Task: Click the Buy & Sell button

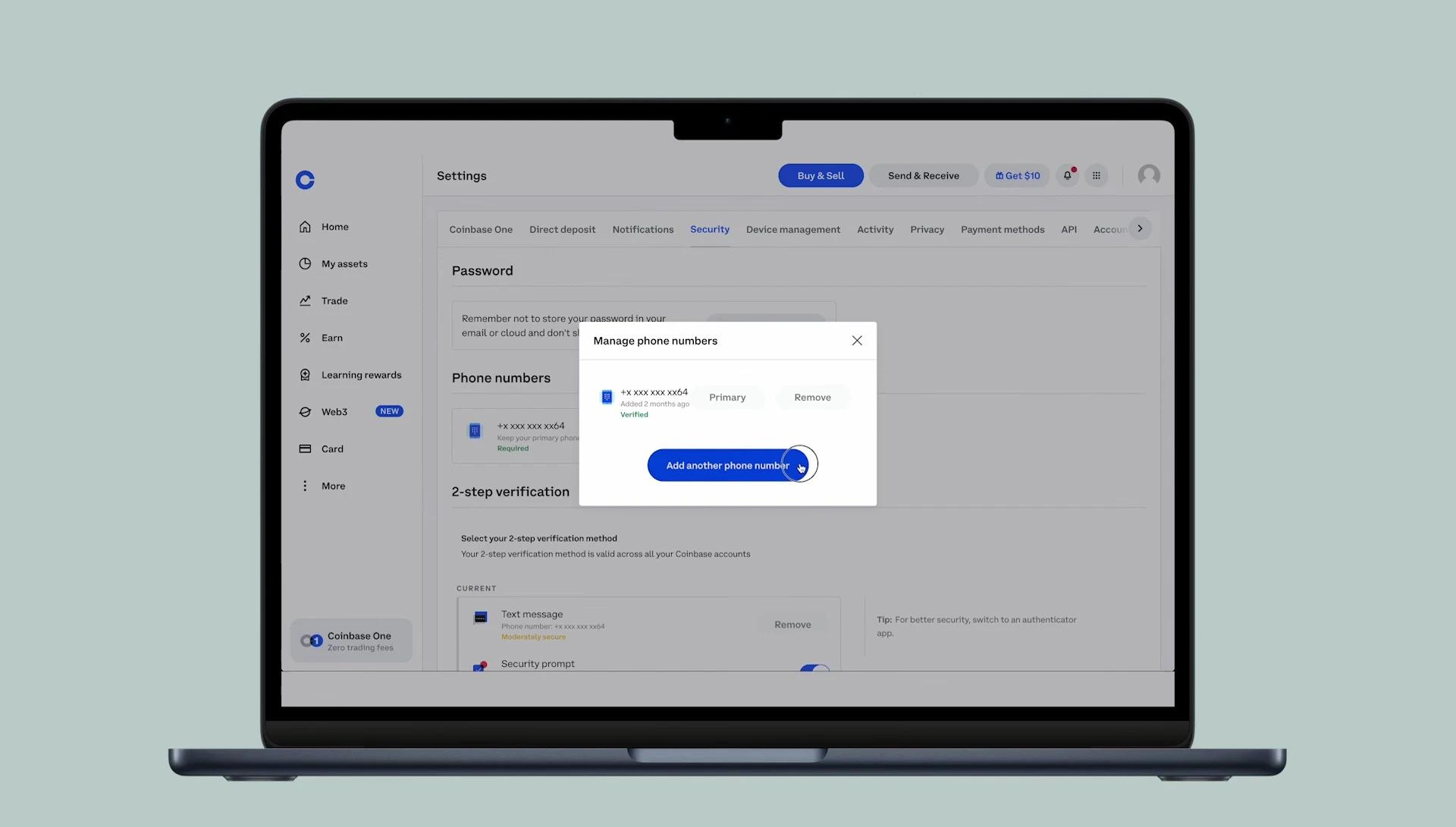Action: pyautogui.click(x=821, y=176)
